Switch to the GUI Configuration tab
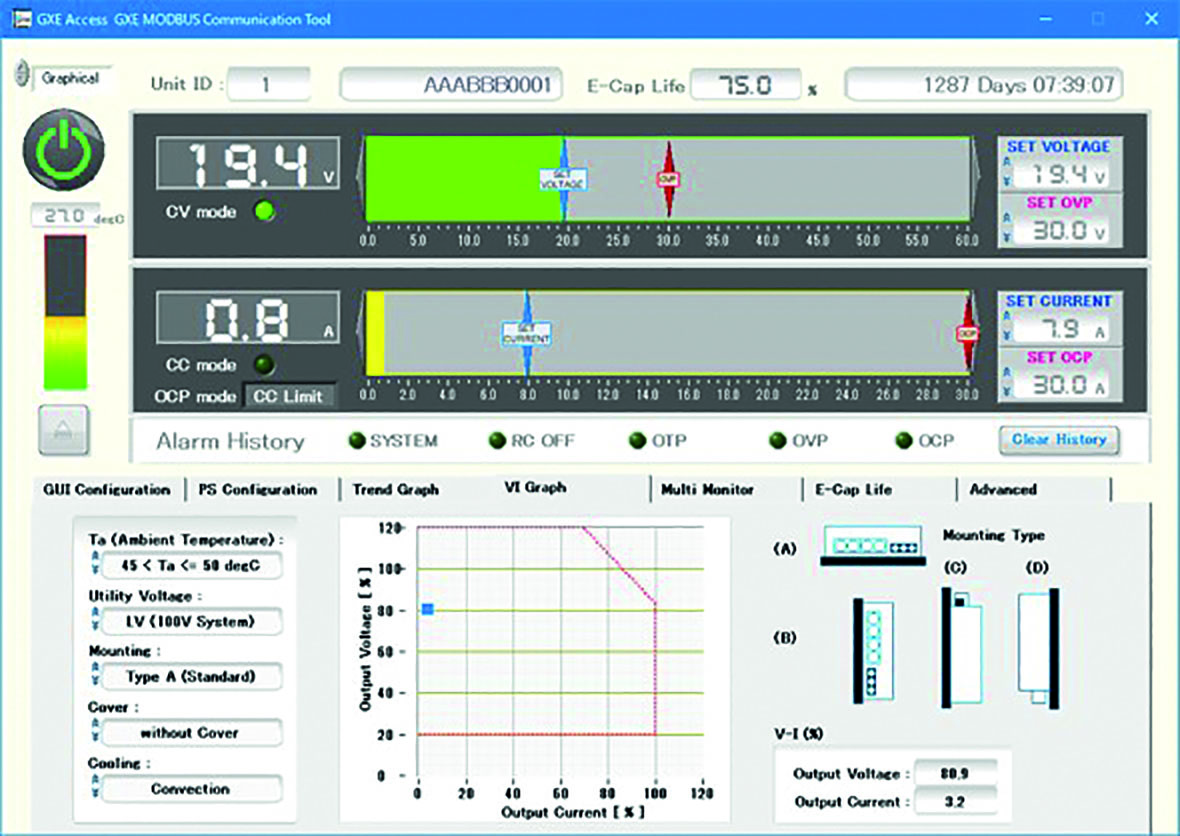 (x=107, y=490)
